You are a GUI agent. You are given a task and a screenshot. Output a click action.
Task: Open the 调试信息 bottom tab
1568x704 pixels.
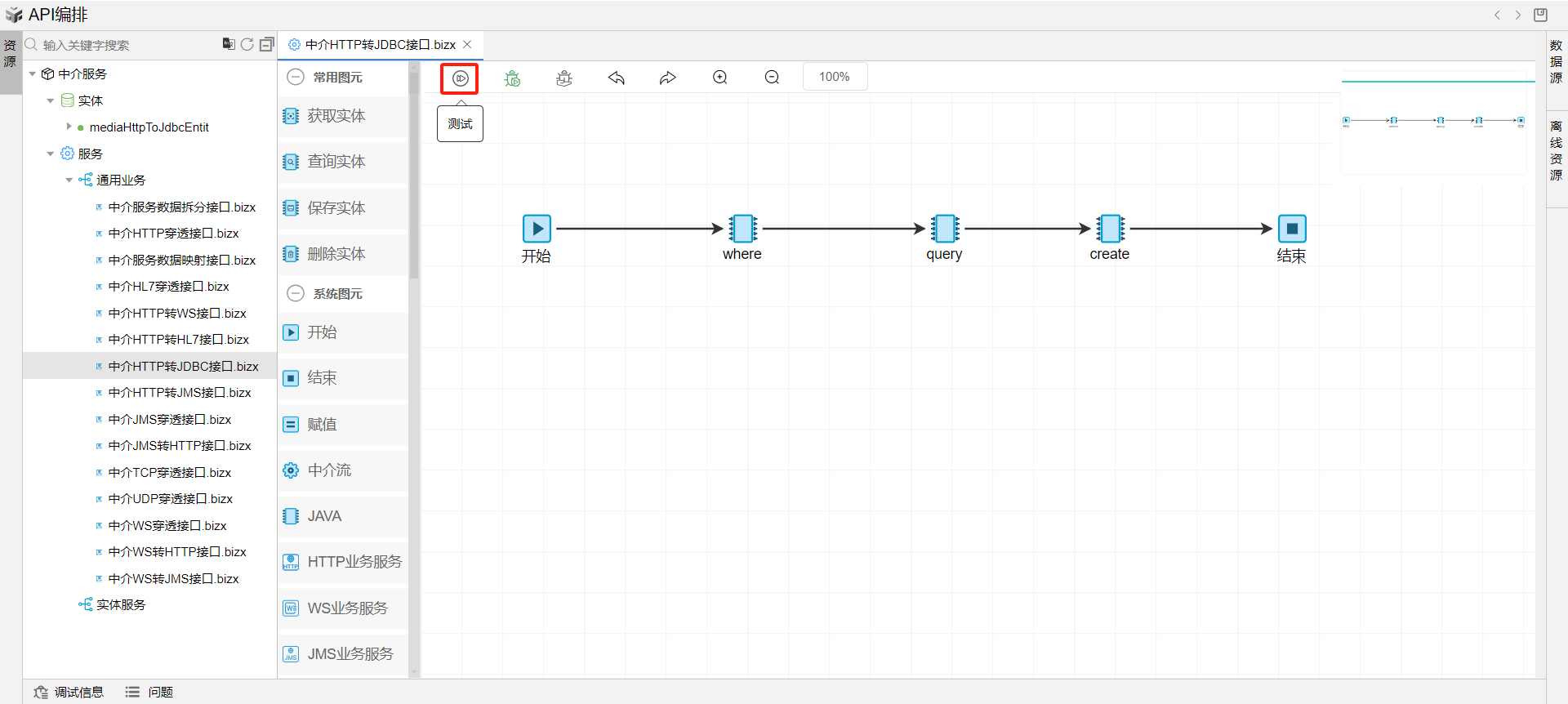tap(69, 692)
